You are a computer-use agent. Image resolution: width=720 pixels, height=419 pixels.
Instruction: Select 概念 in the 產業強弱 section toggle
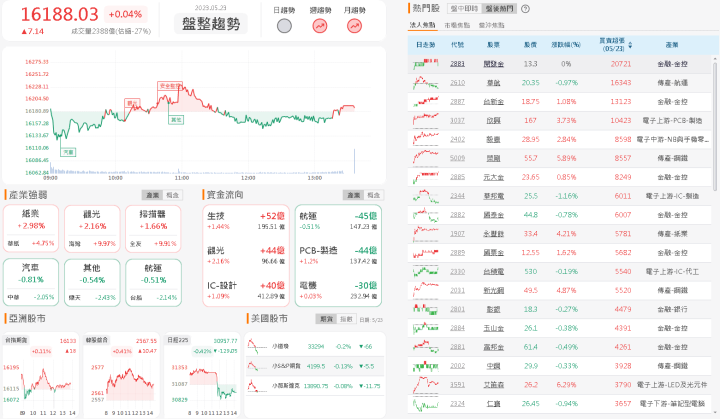pos(173,195)
